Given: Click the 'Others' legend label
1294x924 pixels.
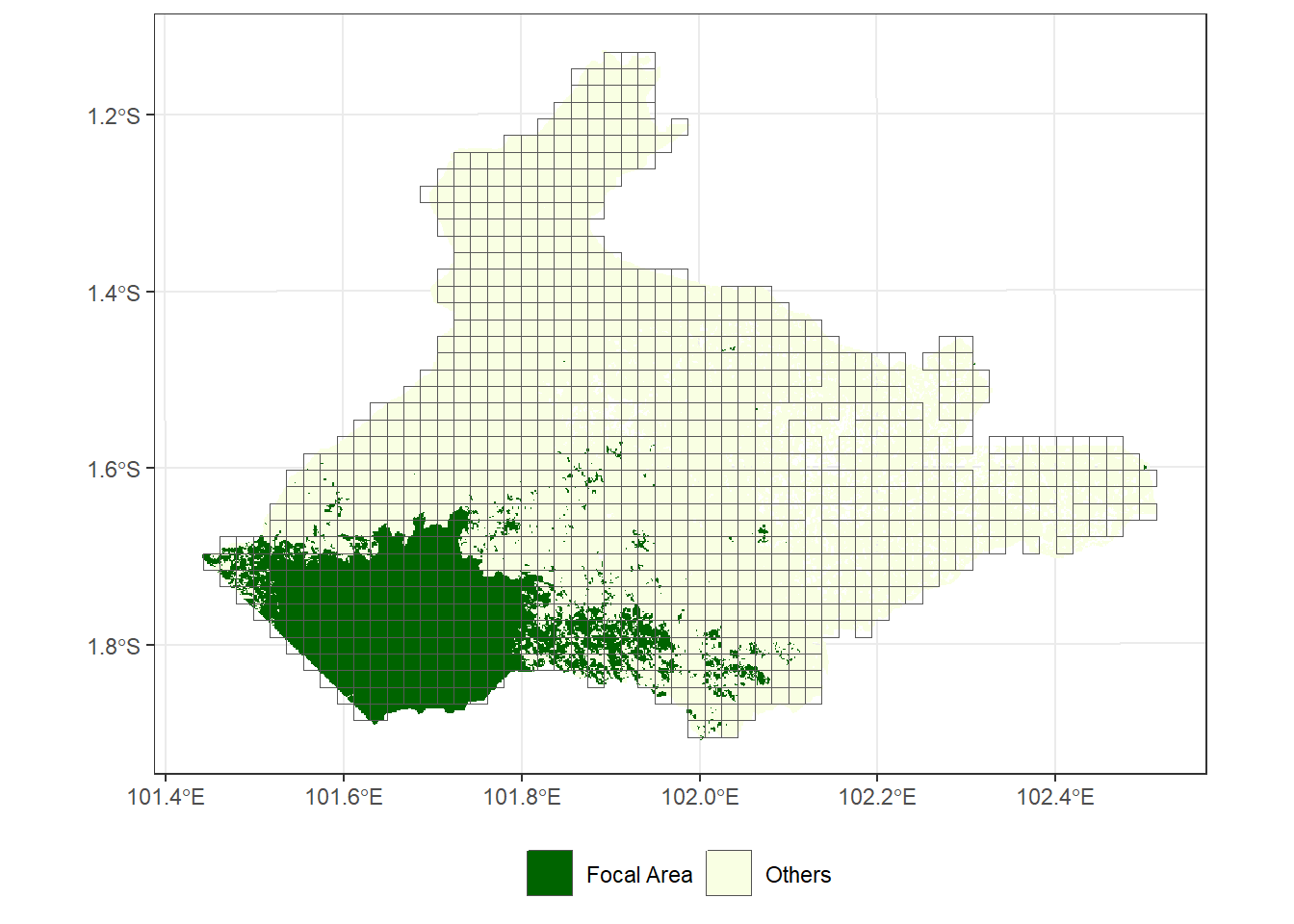Looking at the screenshot, I should pos(798,875).
